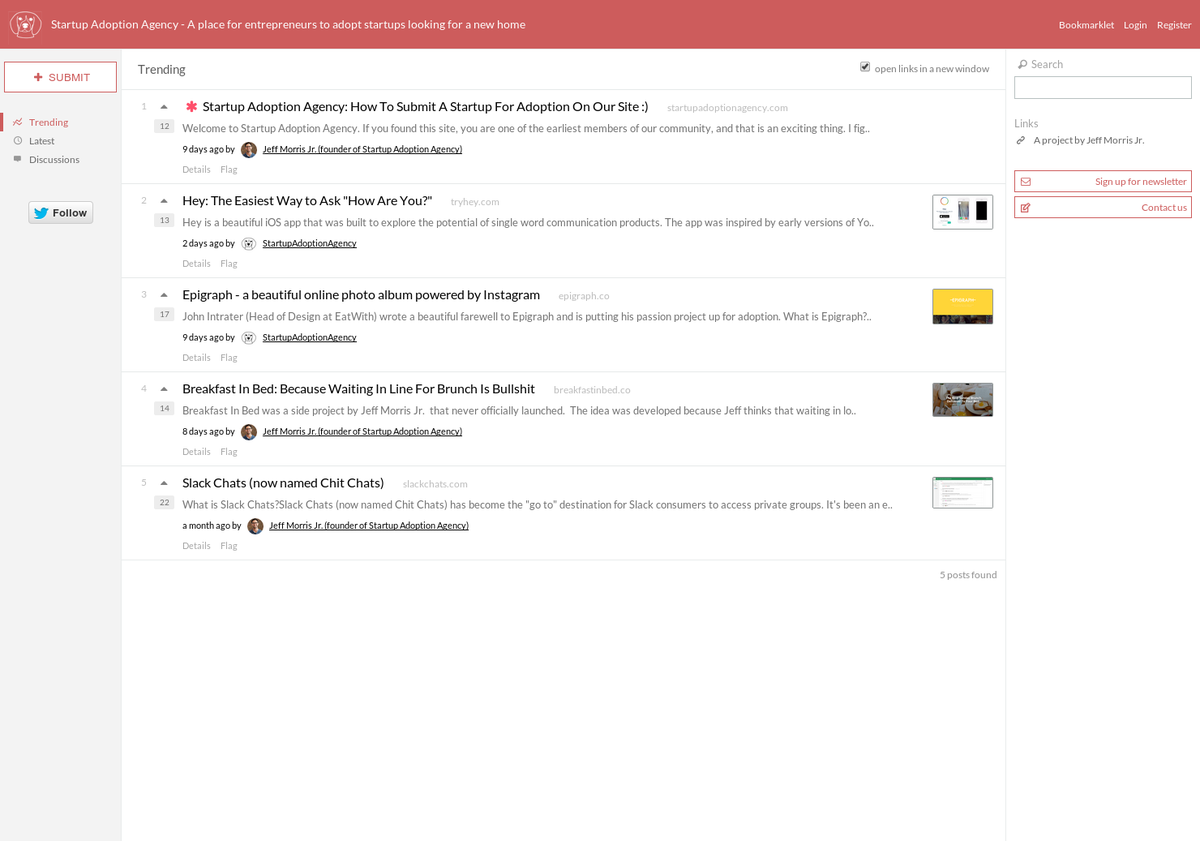Click the 5 posts found text
This screenshot has height=841, width=1200.
pos(968,575)
